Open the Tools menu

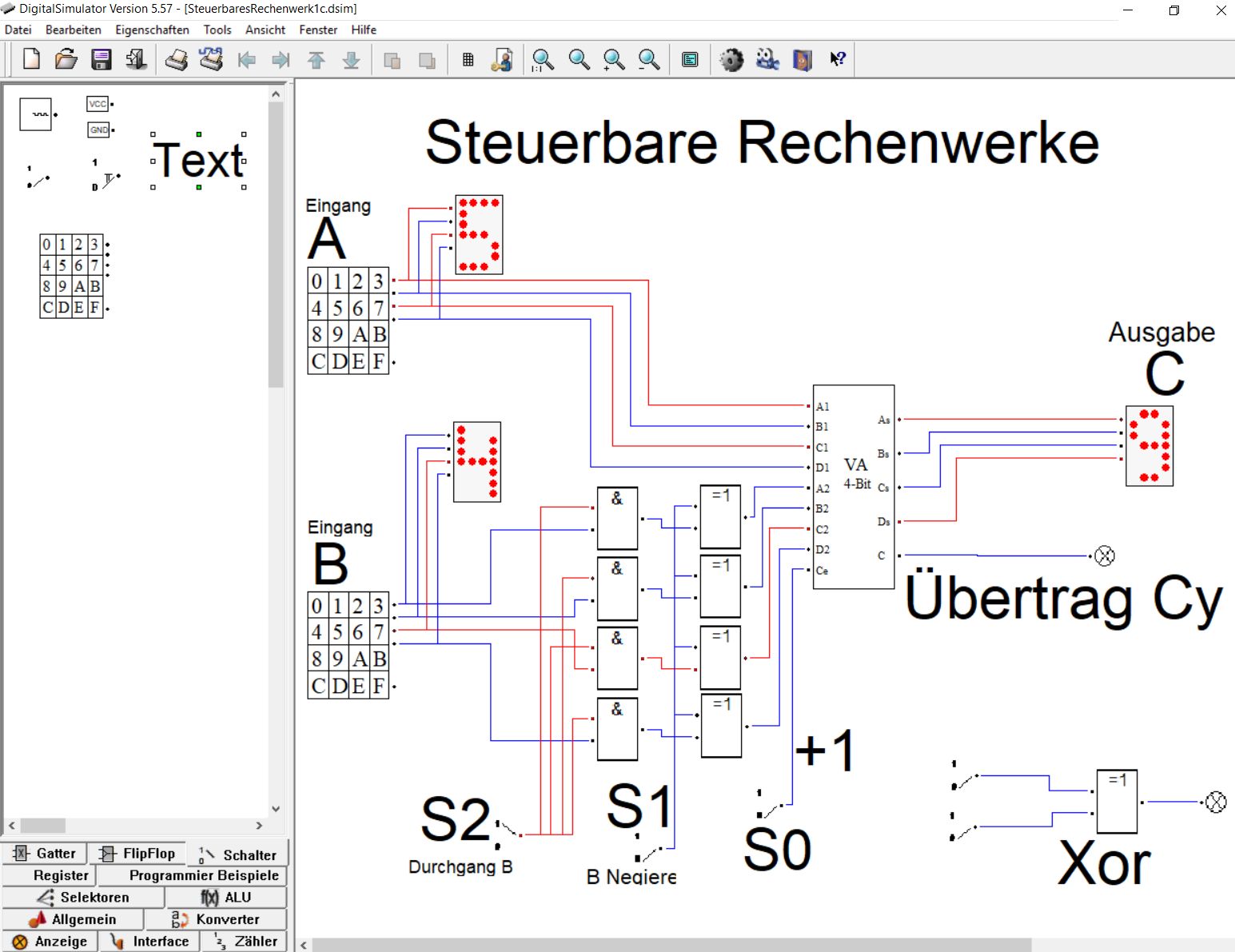[x=217, y=30]
